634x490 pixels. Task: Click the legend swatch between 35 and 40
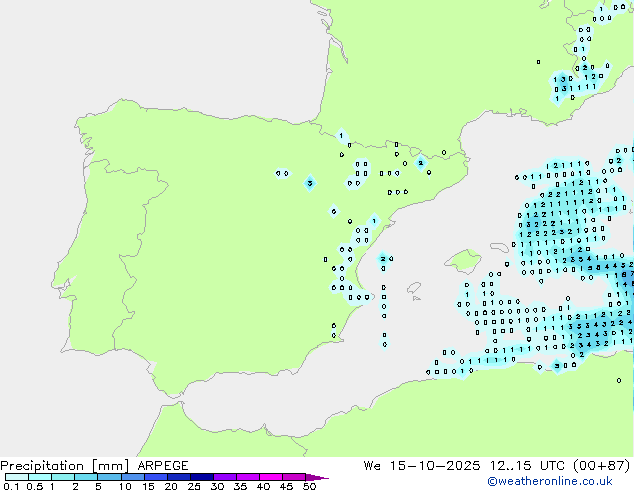[x=249, y=477]
